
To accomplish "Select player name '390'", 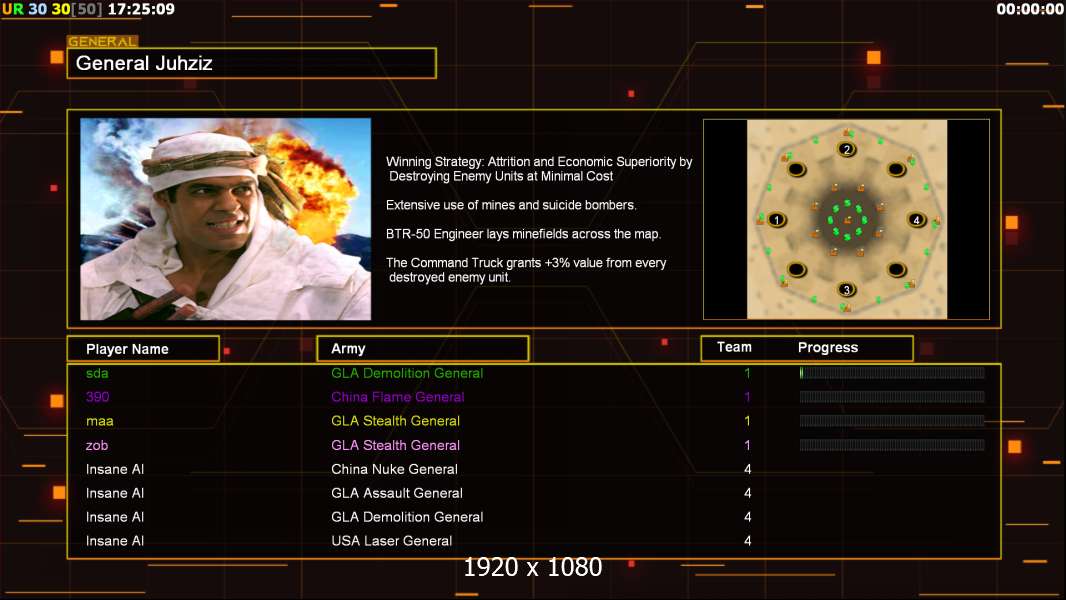I will 97,397.
